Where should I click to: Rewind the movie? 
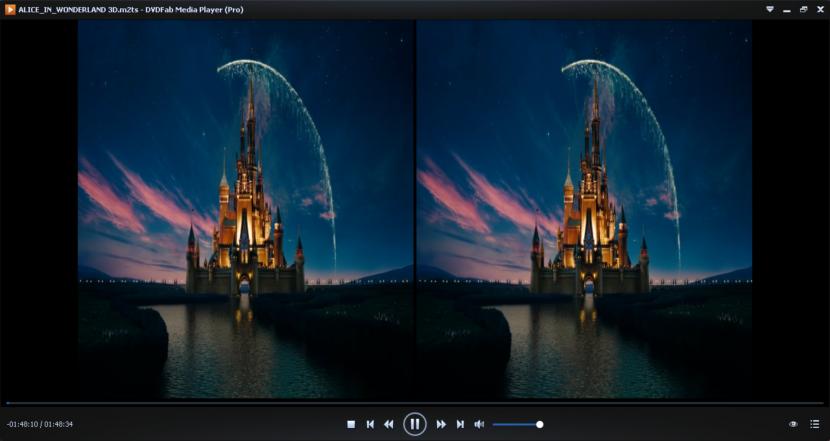click(x=389, y=424)
